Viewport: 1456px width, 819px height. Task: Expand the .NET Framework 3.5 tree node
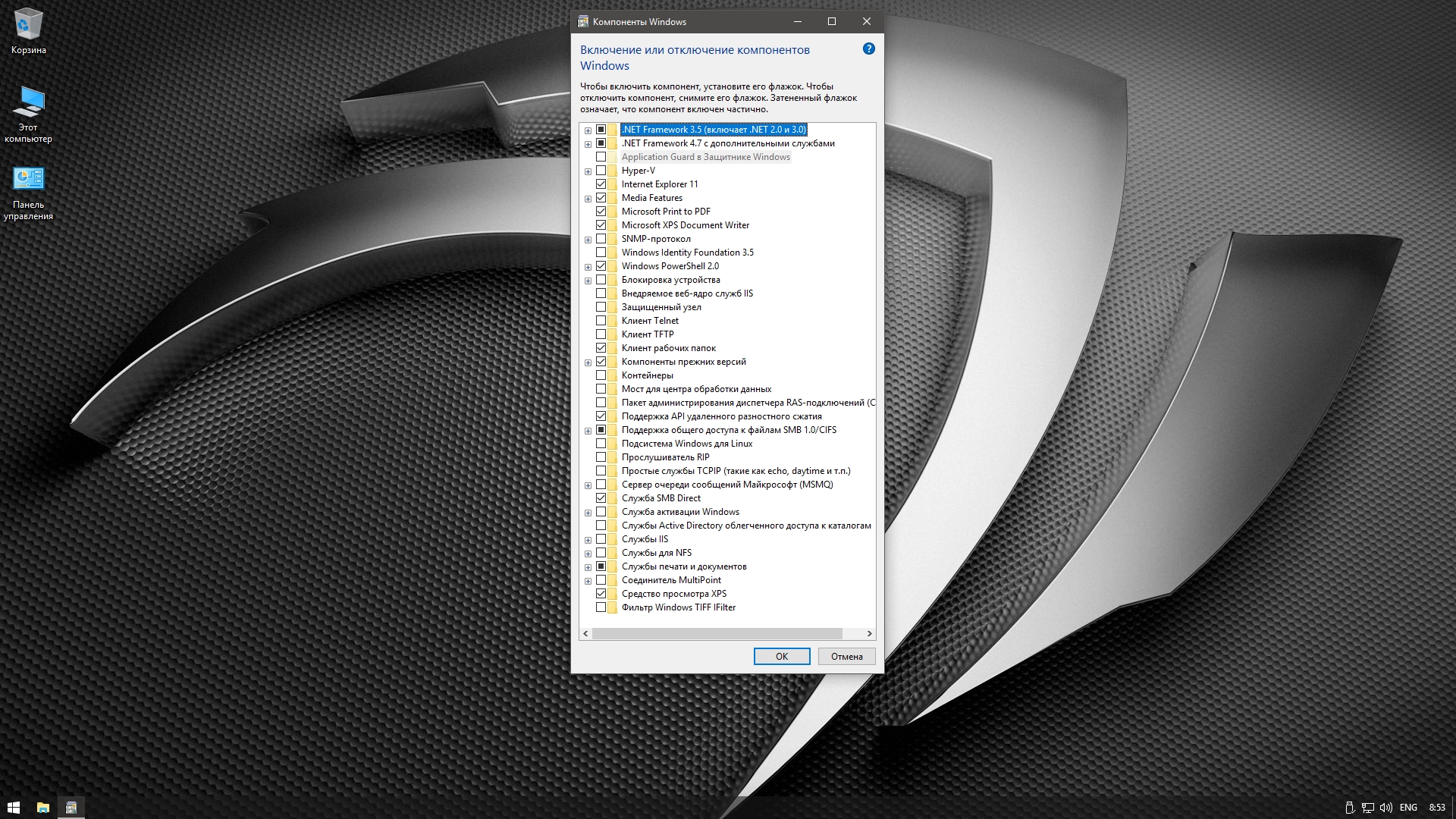click(x=588, y=130)
